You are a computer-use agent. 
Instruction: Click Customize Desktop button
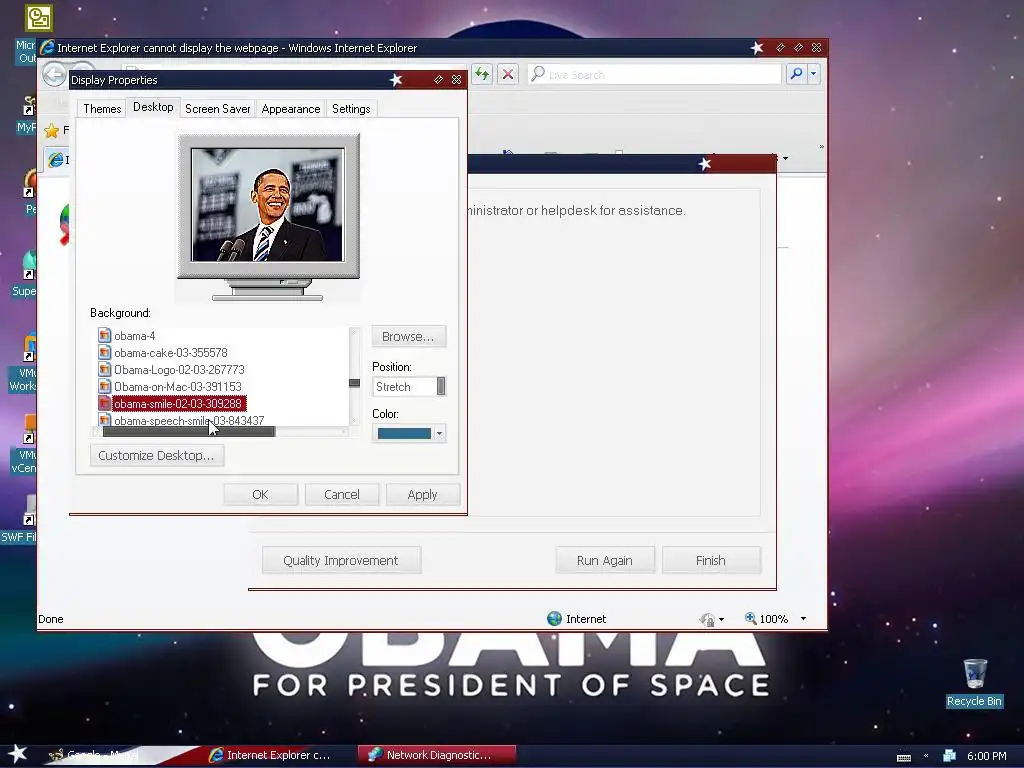pyautogui.click(x=157, y=455)
